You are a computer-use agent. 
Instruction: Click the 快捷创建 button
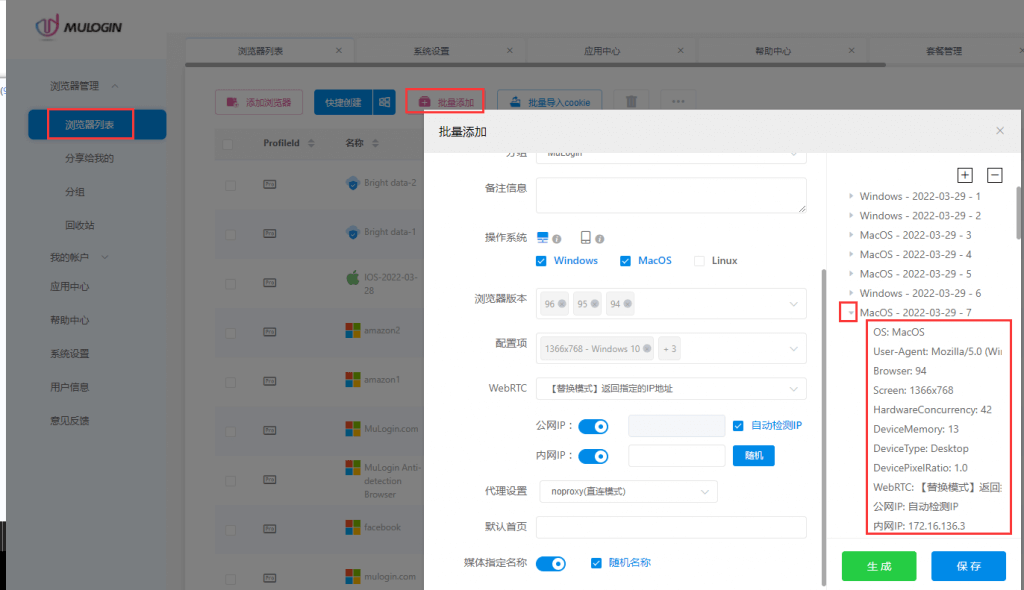(343, 103)
